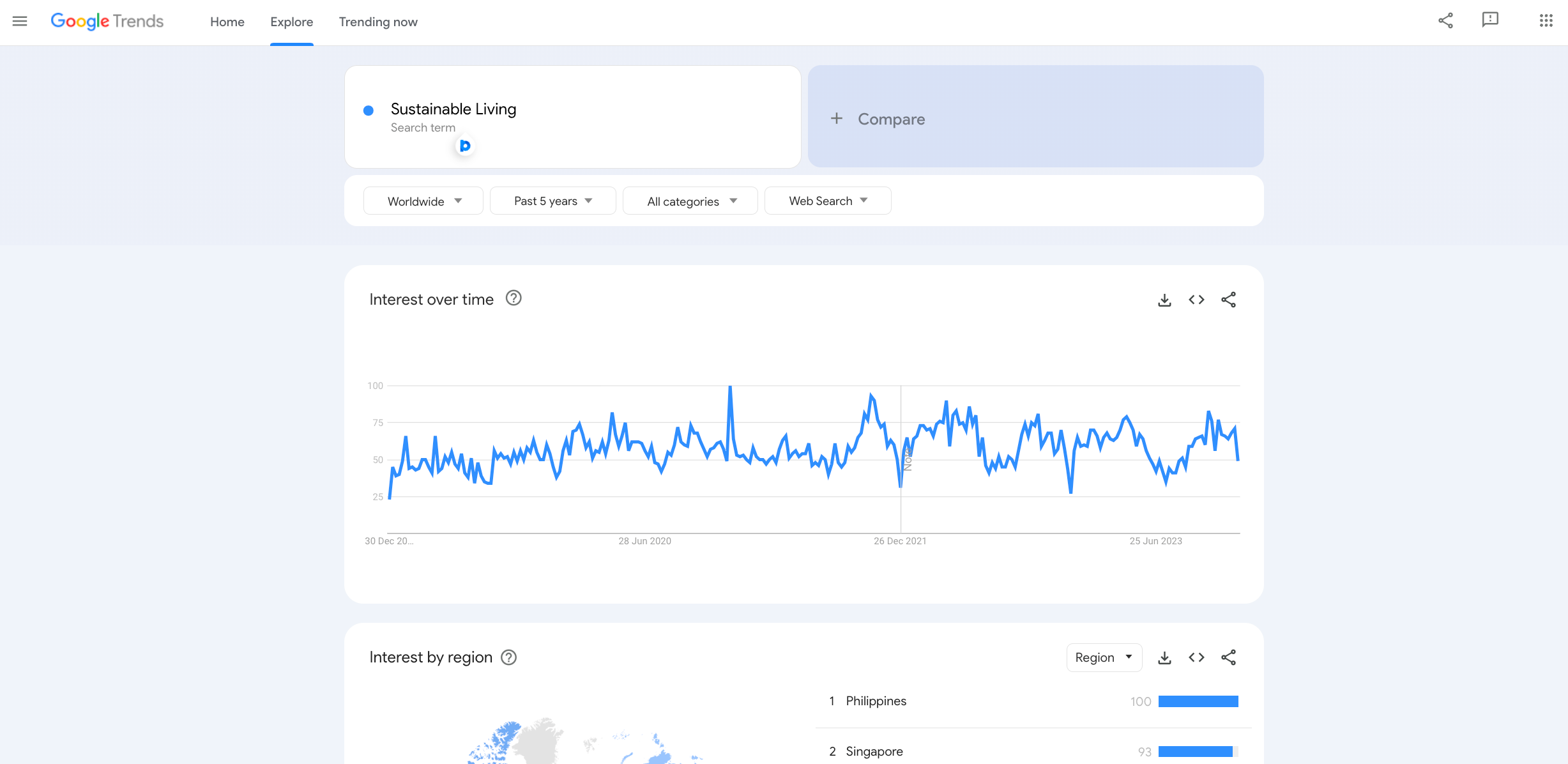Share the Interest by region widget

pos(1228,657)
